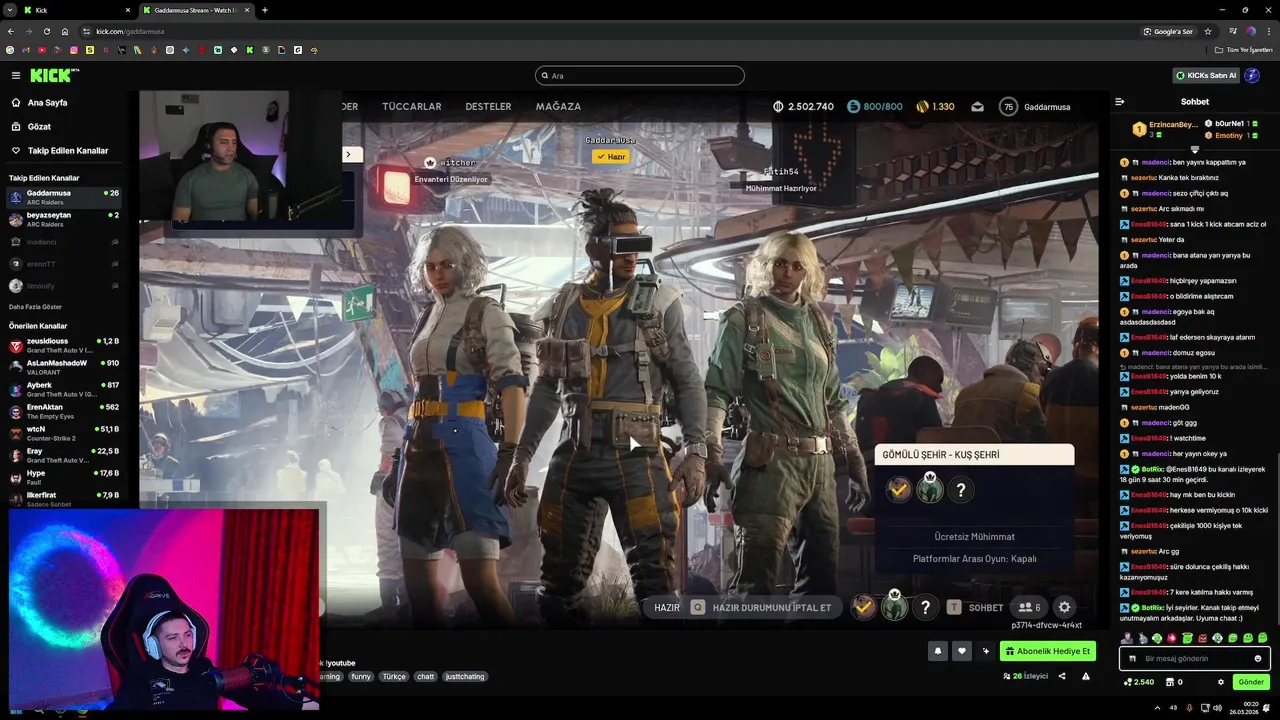Open madenci offline followed channel
This screenshot has width=1280, height=720.
pos(64,242)
